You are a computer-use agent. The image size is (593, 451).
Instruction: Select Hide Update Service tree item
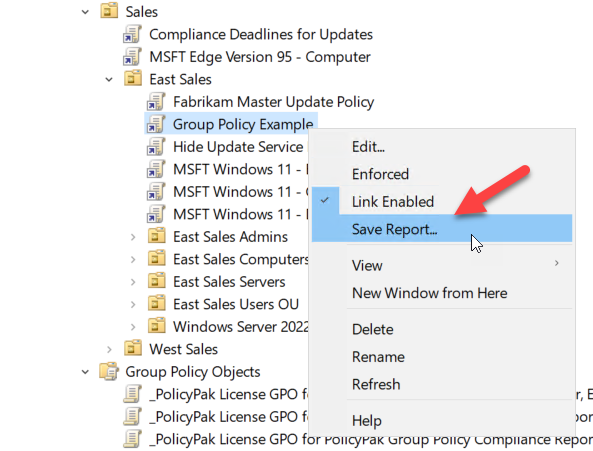(238, 147)
